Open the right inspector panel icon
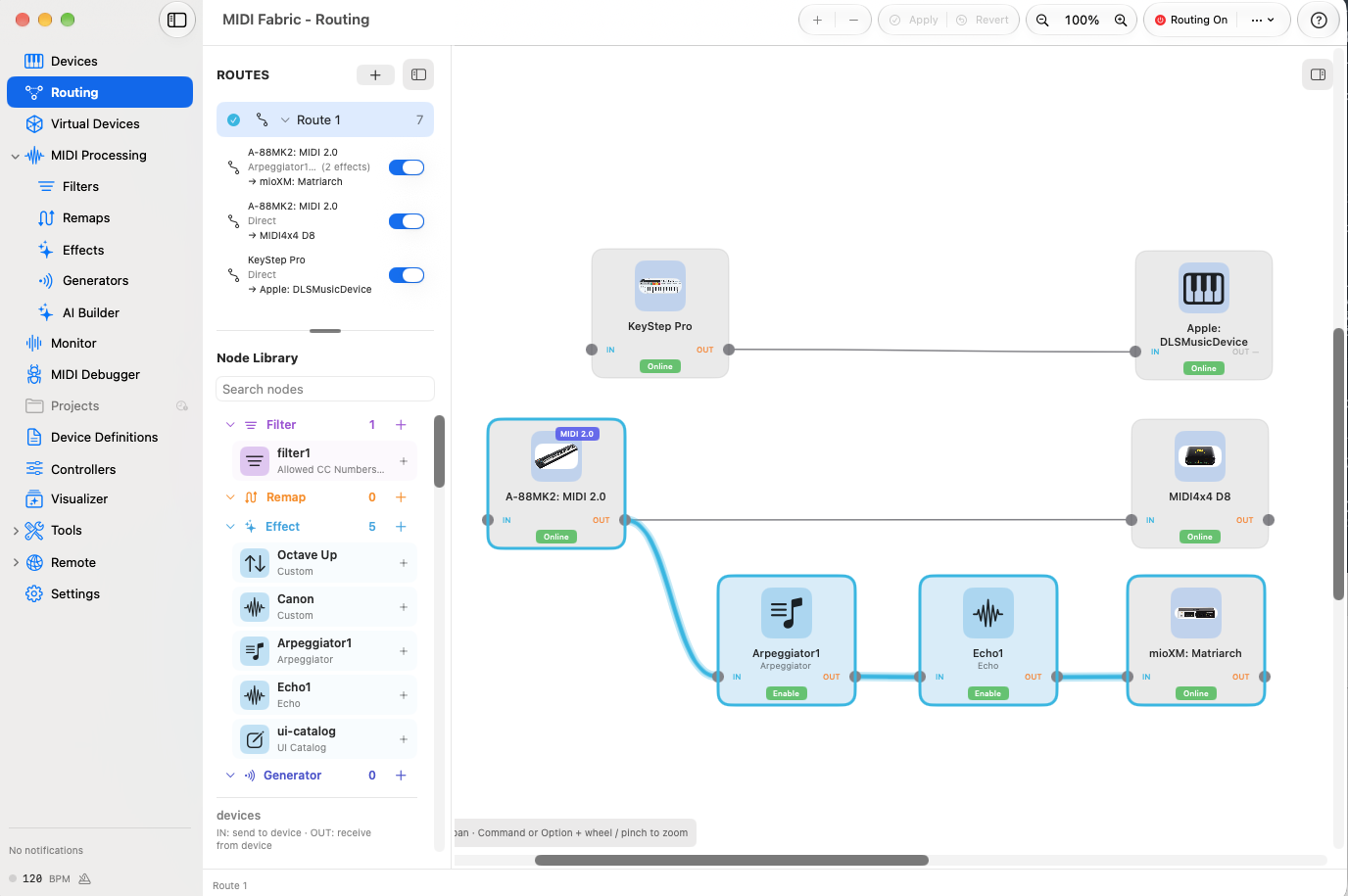This screenshot has height=896, width=1348. [1318, 74]
